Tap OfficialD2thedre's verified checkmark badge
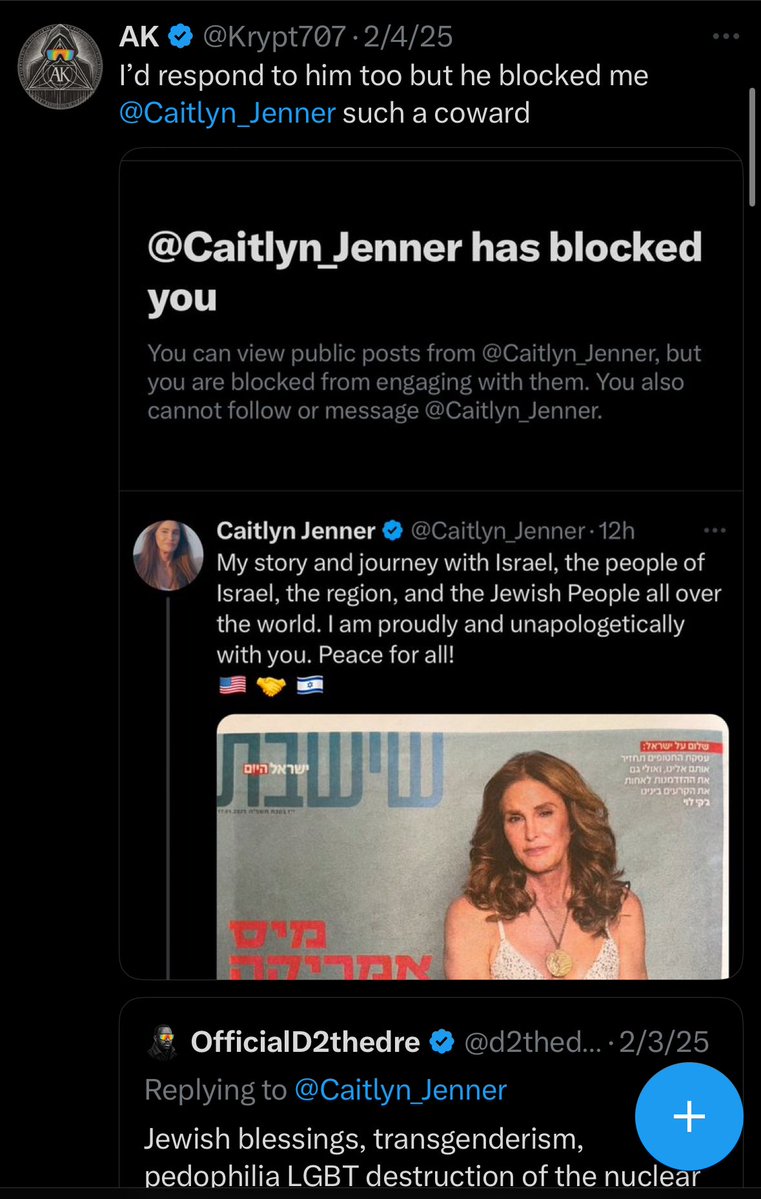This screenshot has width=761, height=1199. (442, 1043)
